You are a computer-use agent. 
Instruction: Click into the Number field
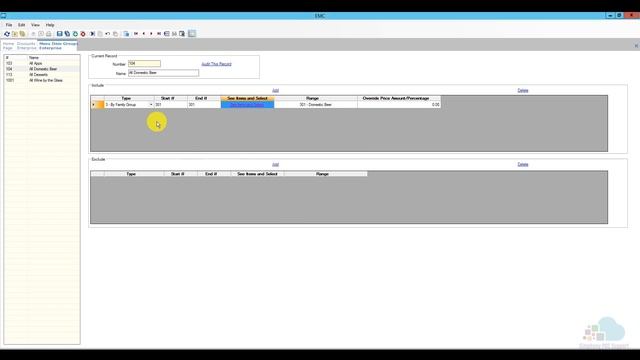(144, 64)
